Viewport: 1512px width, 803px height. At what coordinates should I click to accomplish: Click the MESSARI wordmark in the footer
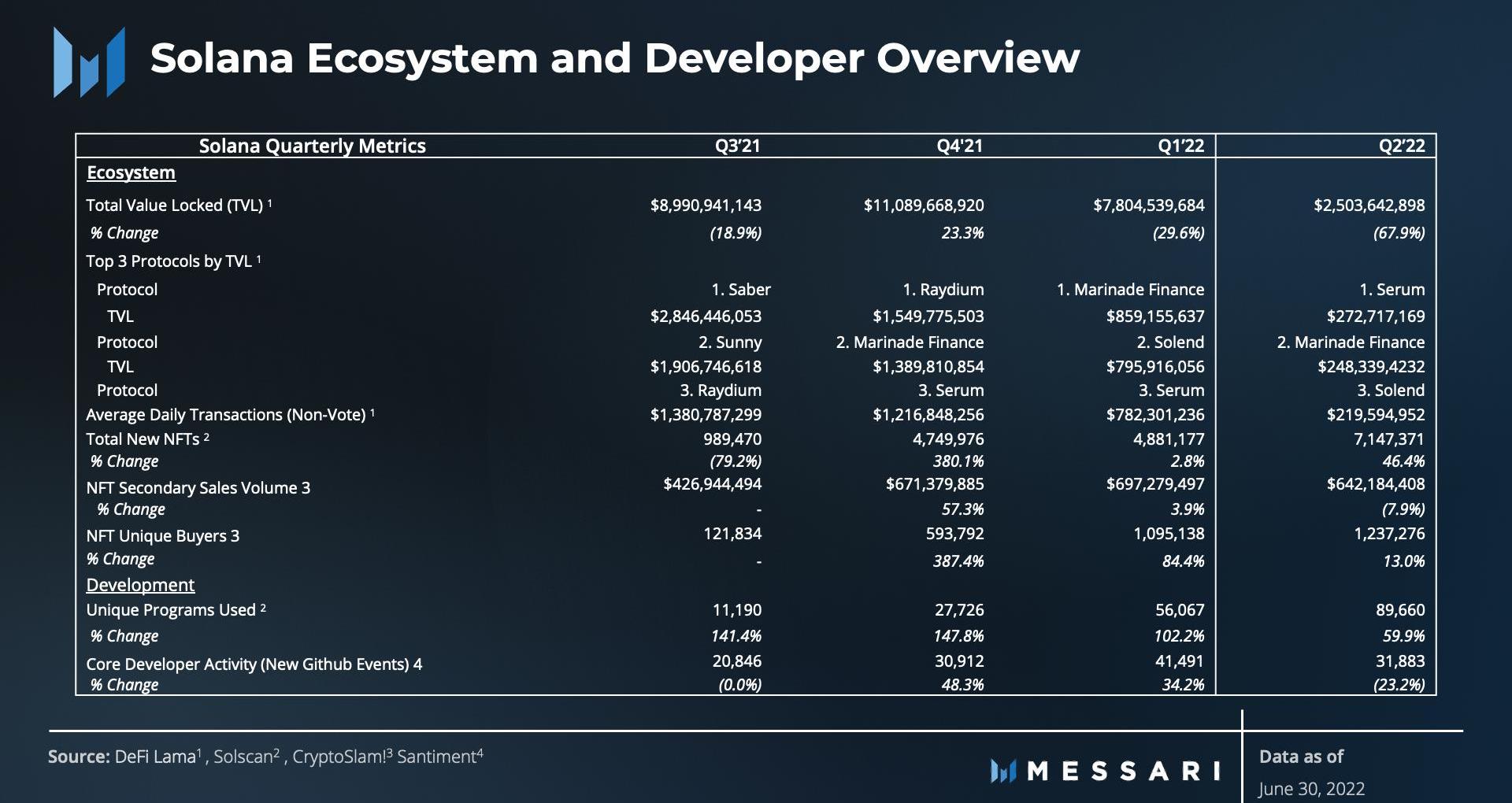tap(1124, 771)
